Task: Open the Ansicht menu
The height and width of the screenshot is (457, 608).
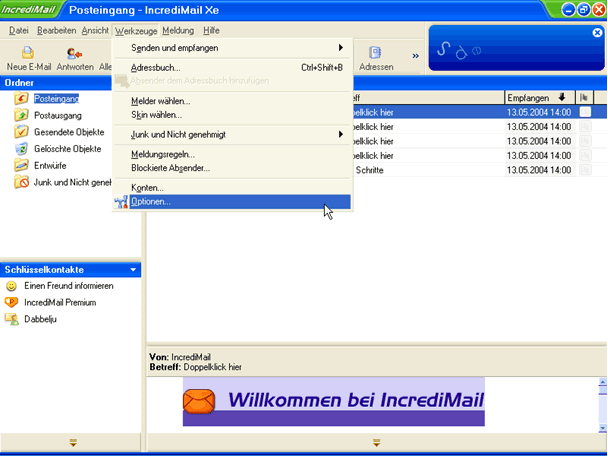Action: pyautogui.click(x=95, y=30)
